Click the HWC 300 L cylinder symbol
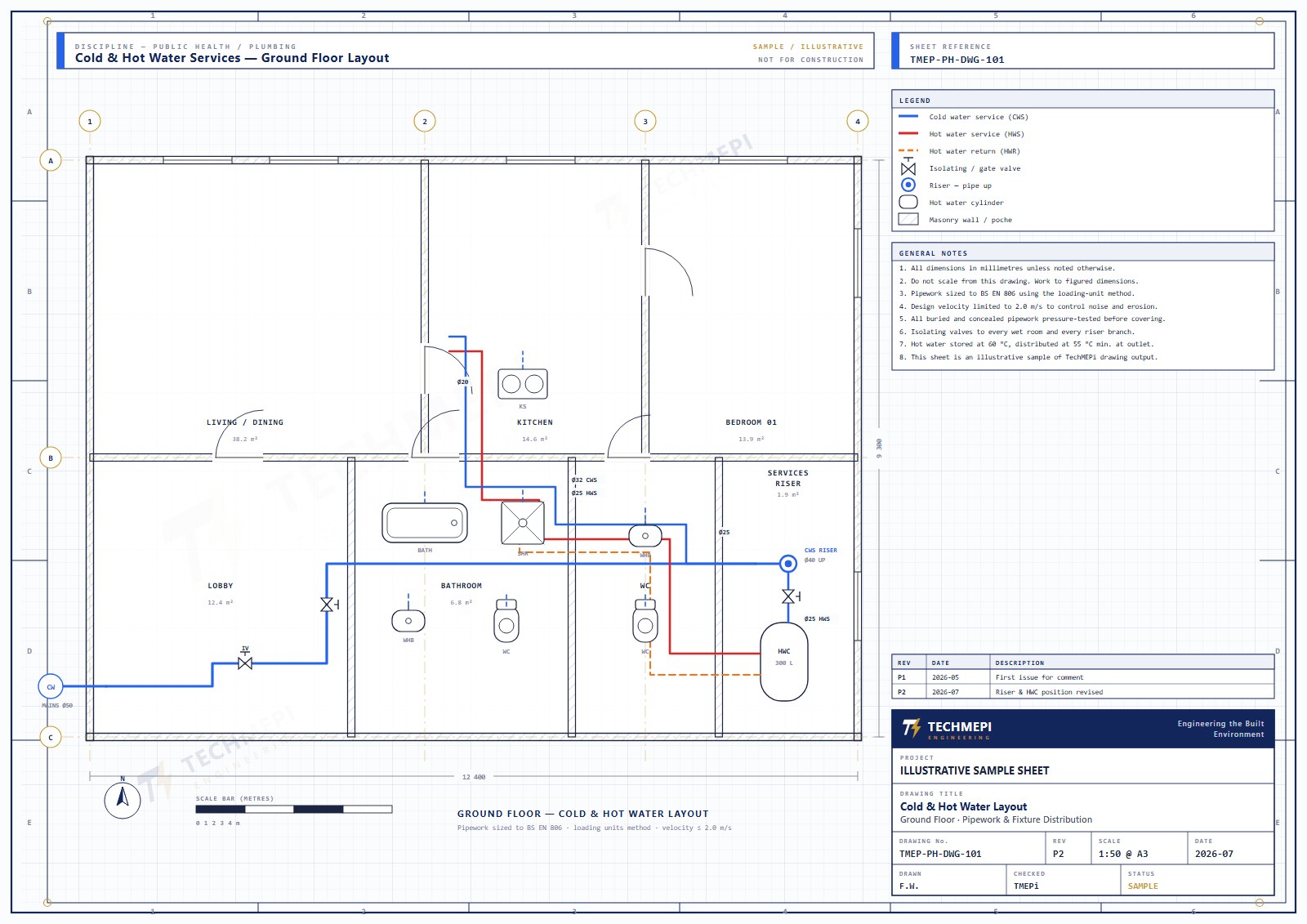The image size is (1307, 924). click(x=784, y=662)
